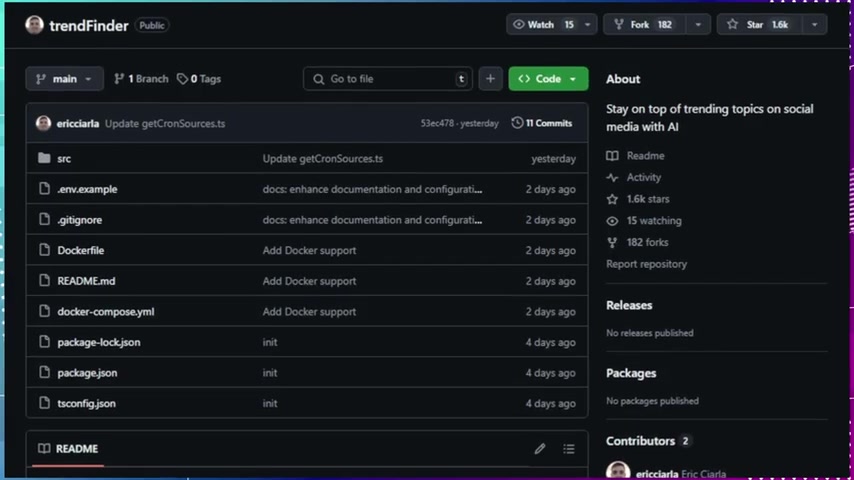Click the tag icon beside 0 Tags
This screenshot has width=854, height=480.
(182, 79)
